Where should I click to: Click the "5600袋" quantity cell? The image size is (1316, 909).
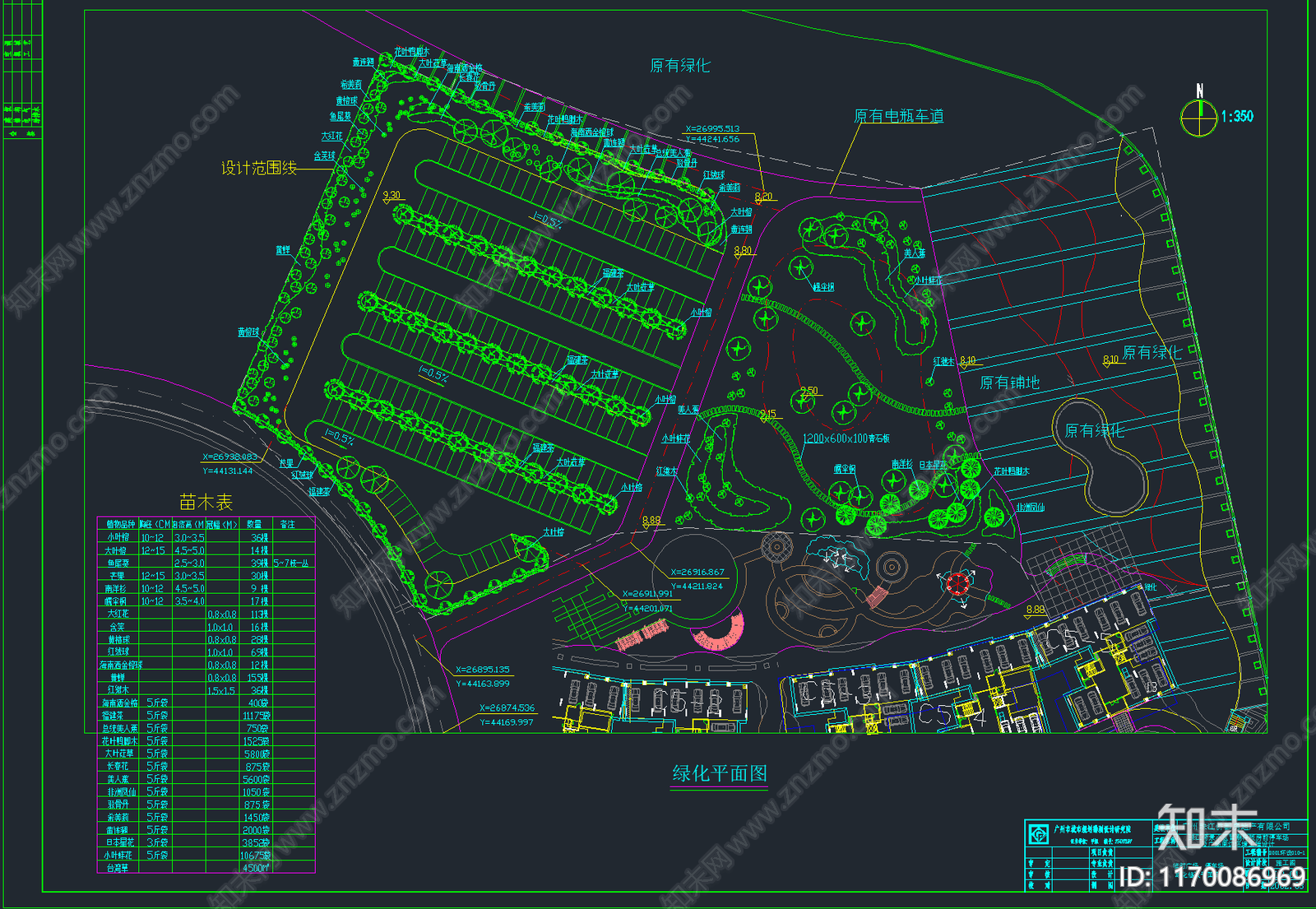click(x=257, y=779)
